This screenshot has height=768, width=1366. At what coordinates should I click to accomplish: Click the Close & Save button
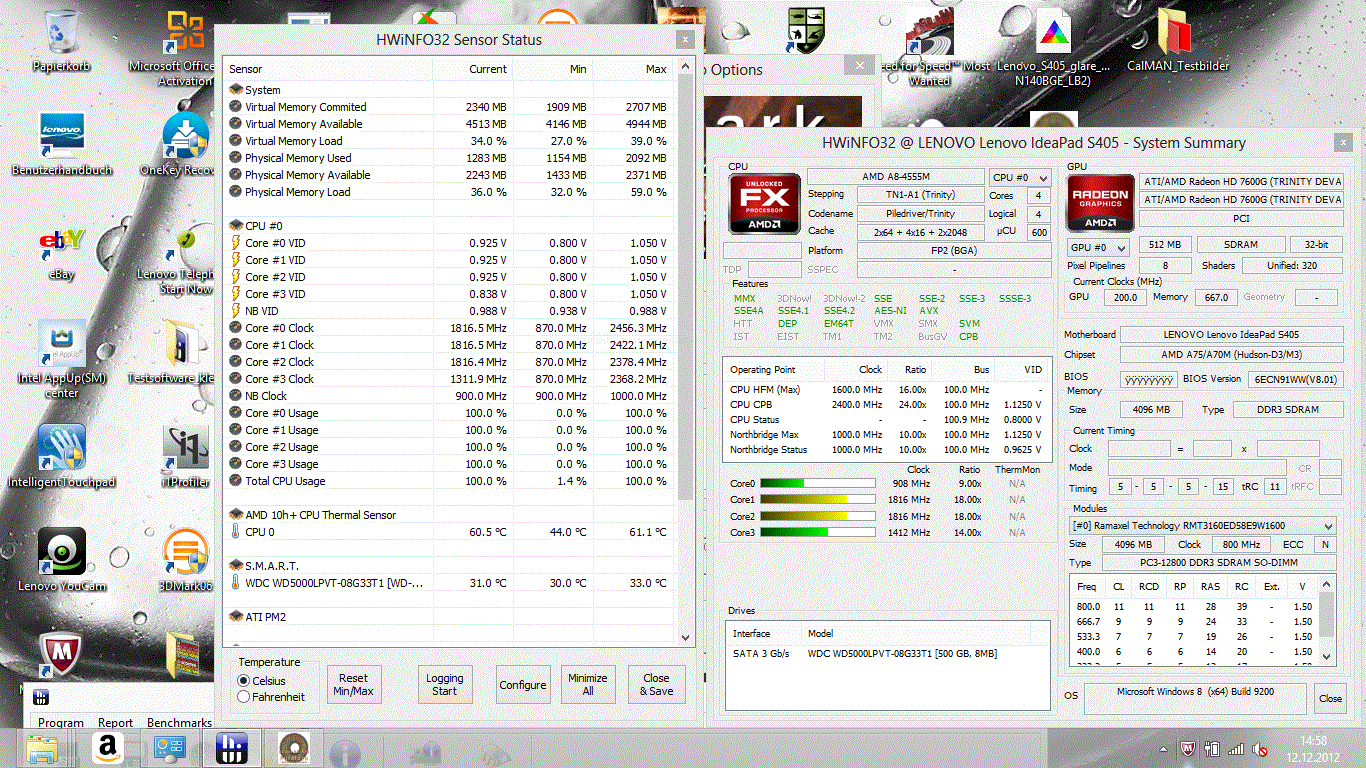pos(657,685)
